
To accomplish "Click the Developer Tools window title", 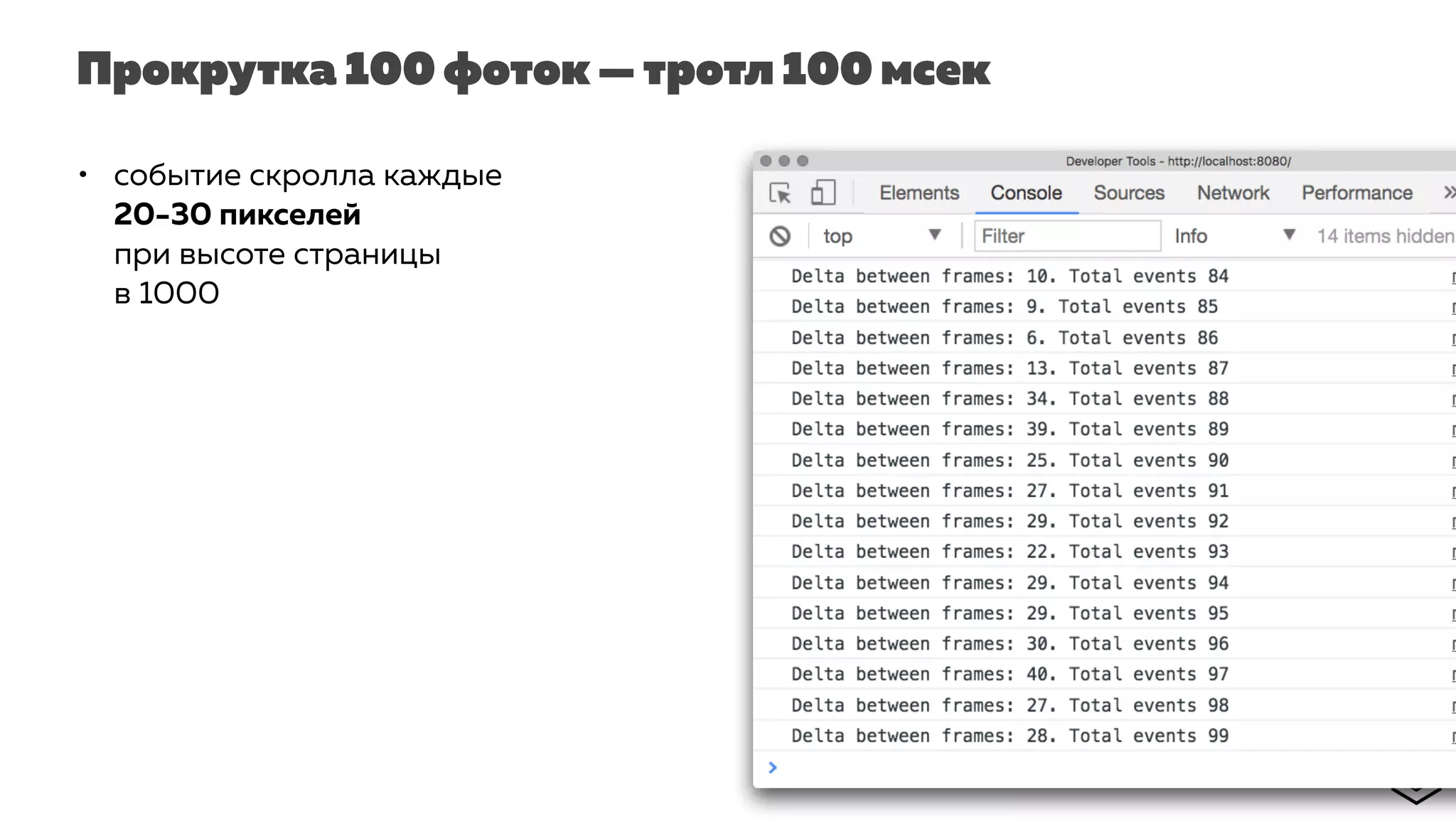I will pyautogui.click(x=1178, y=161).
